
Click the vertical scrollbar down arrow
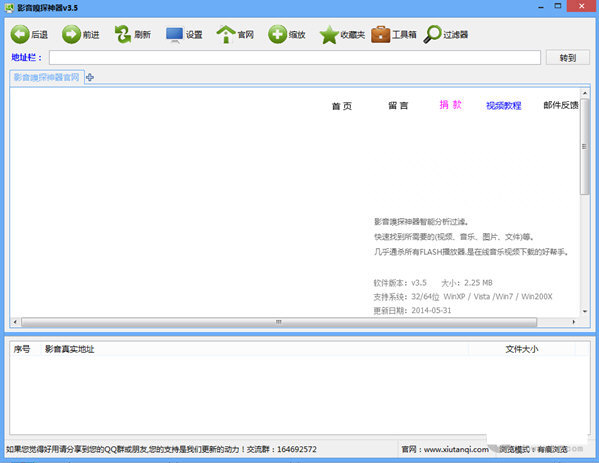point(585,311)
